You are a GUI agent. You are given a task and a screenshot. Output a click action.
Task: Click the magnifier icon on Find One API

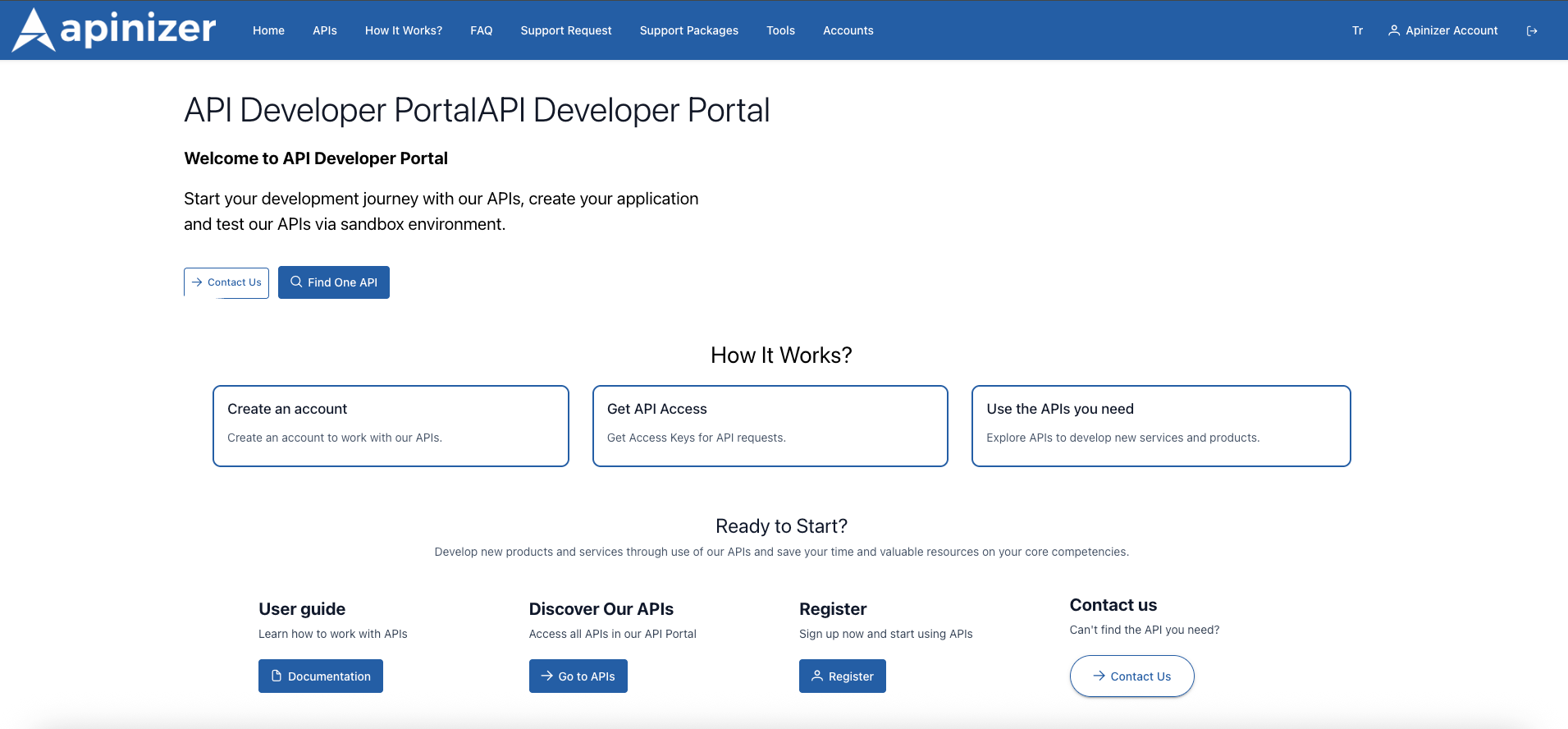tap(296, 282)
